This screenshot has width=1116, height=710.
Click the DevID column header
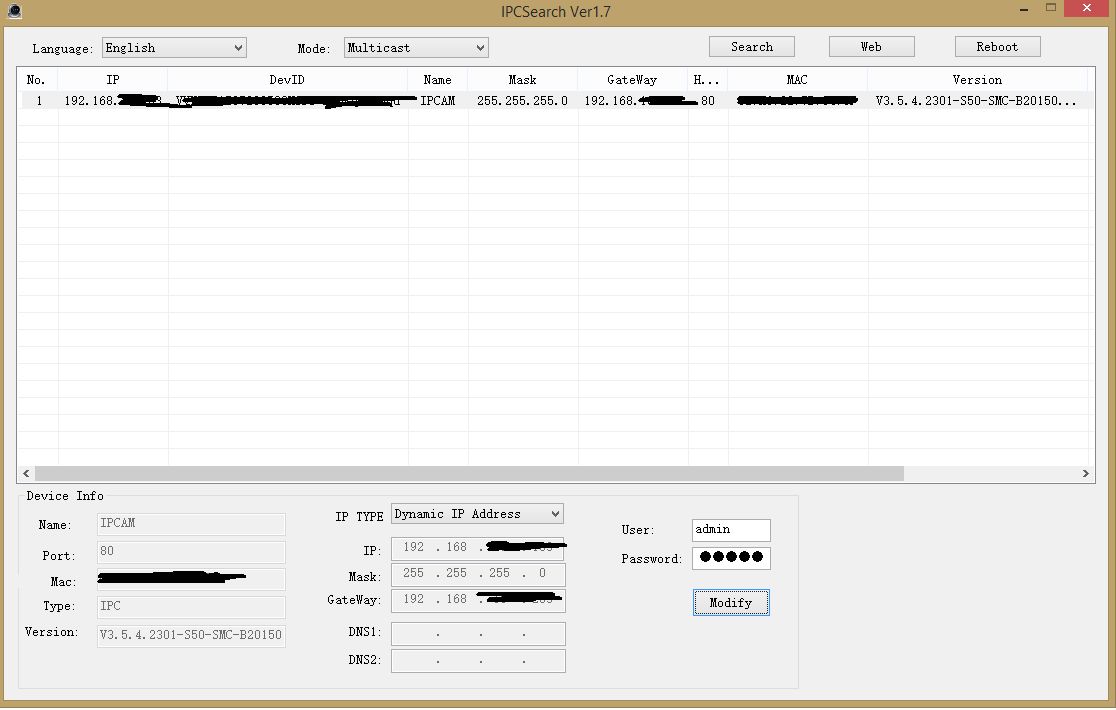(x=287, y=80)
